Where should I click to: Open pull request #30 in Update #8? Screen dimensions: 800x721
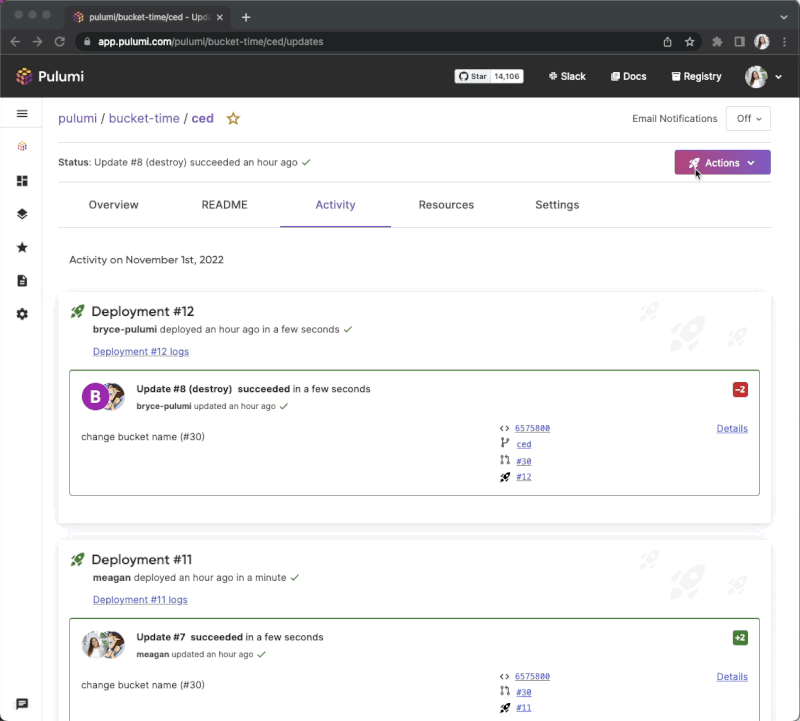[523, 461]
